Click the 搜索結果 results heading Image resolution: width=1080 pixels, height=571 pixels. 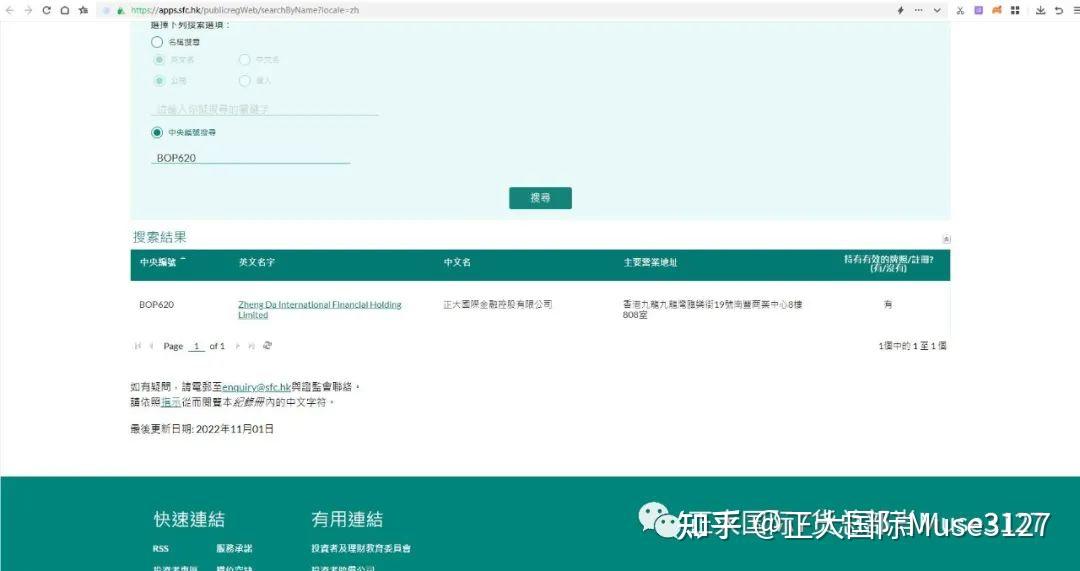(x=160, y=238)
